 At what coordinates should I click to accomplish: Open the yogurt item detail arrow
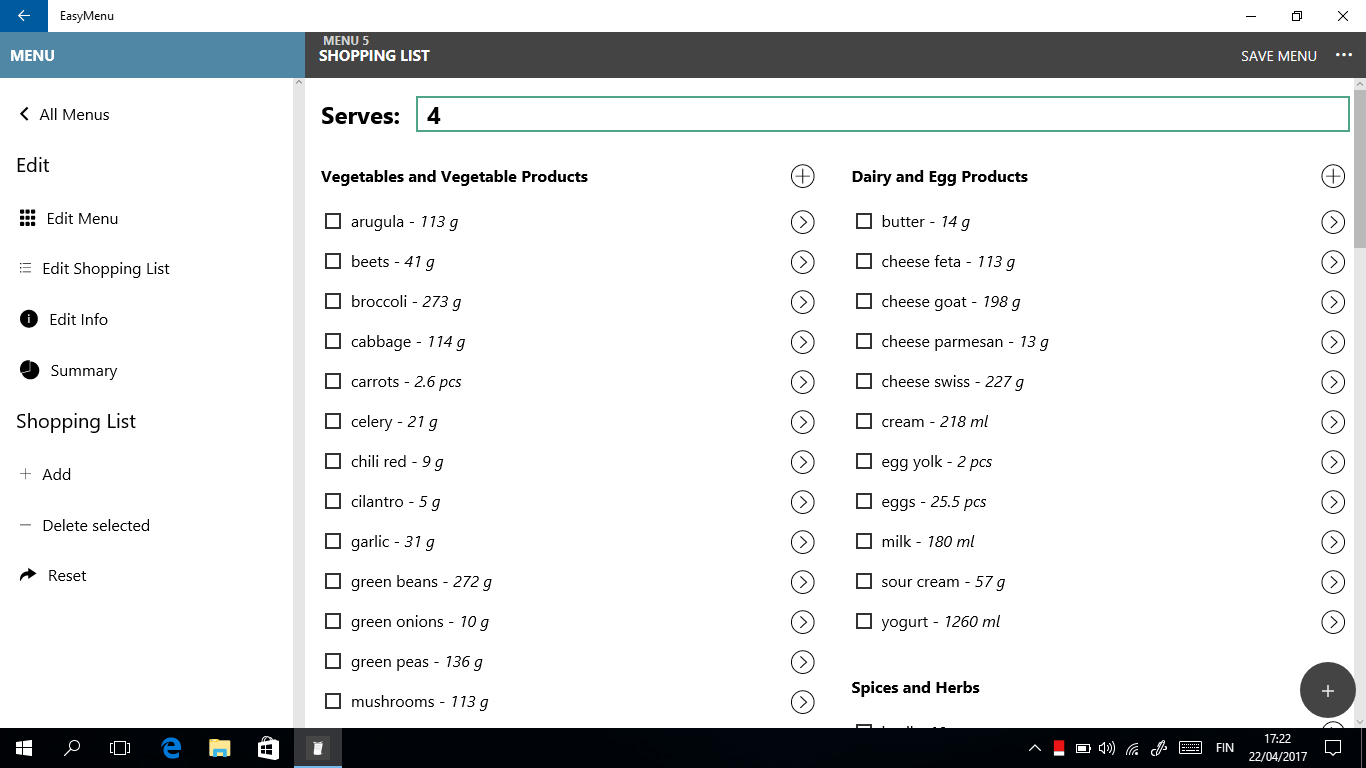pyautogui.click(x=1333, y=622)
